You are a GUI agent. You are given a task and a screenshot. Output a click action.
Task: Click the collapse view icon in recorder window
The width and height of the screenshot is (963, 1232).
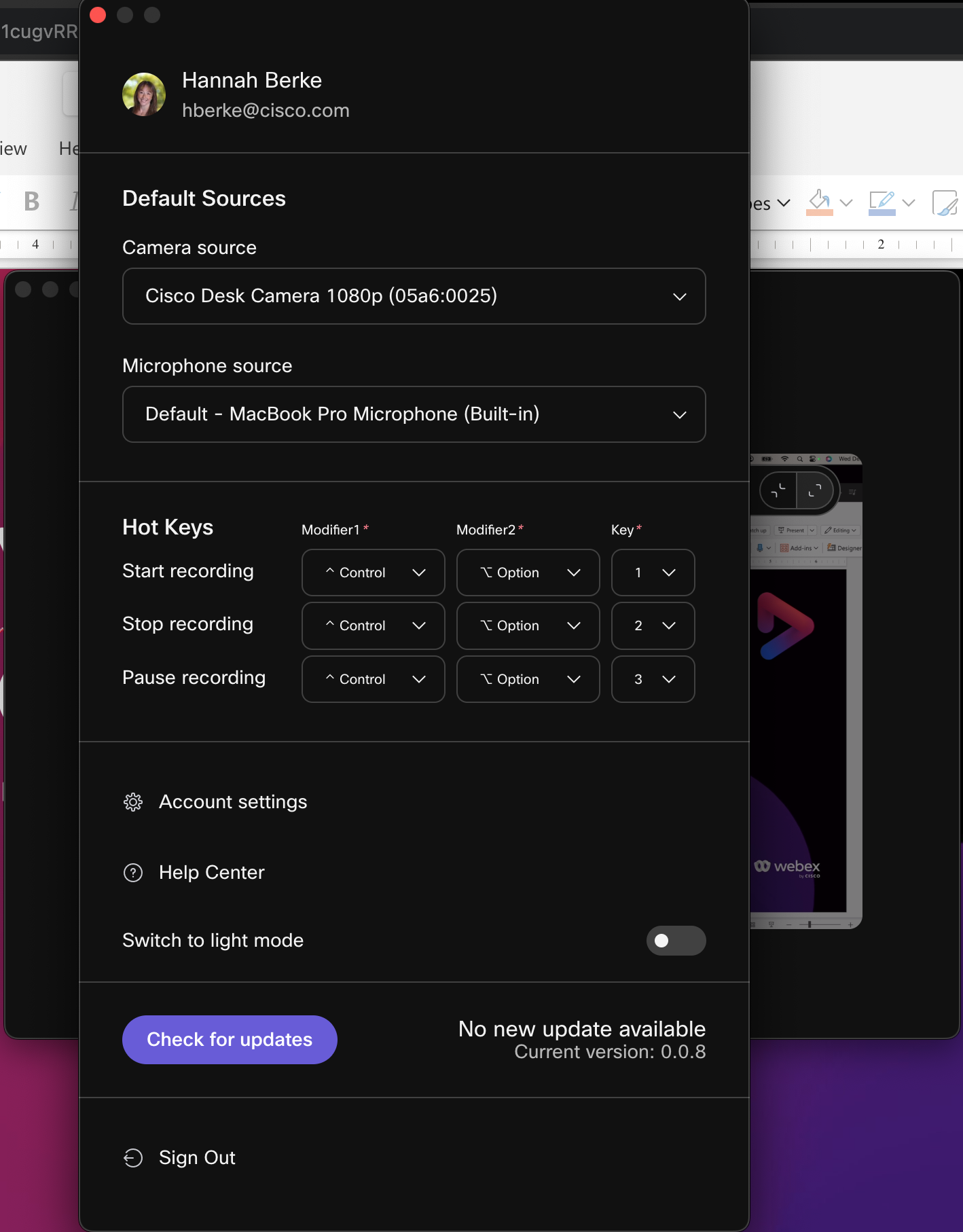[778, 490]
